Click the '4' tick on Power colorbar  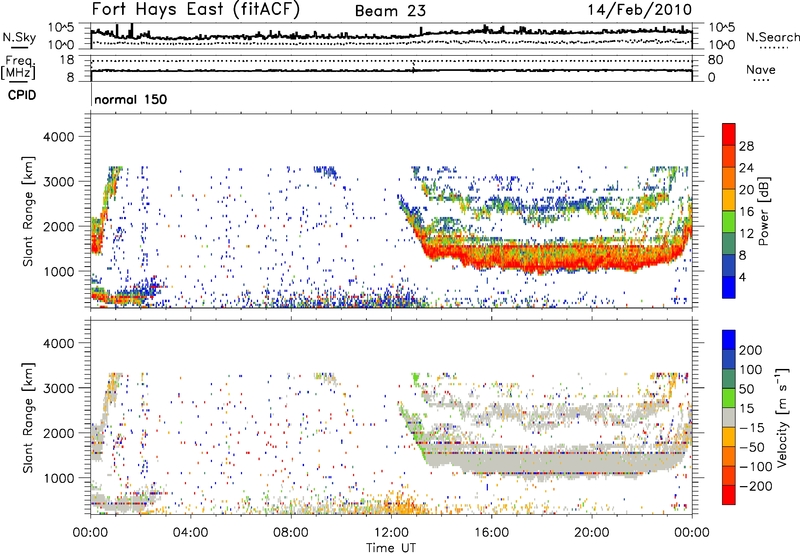(742, 277)
